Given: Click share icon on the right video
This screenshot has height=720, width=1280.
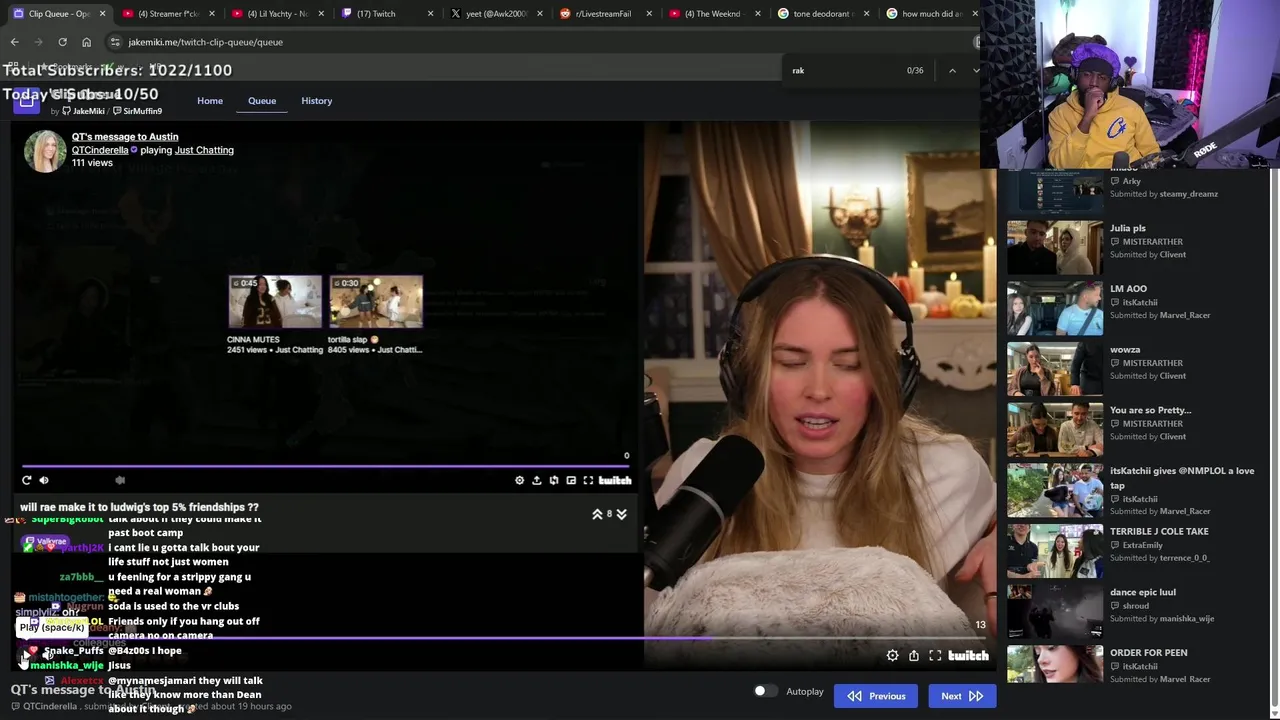Looking at the screenshot, I should pyautogui.click(x=914, y=656).
